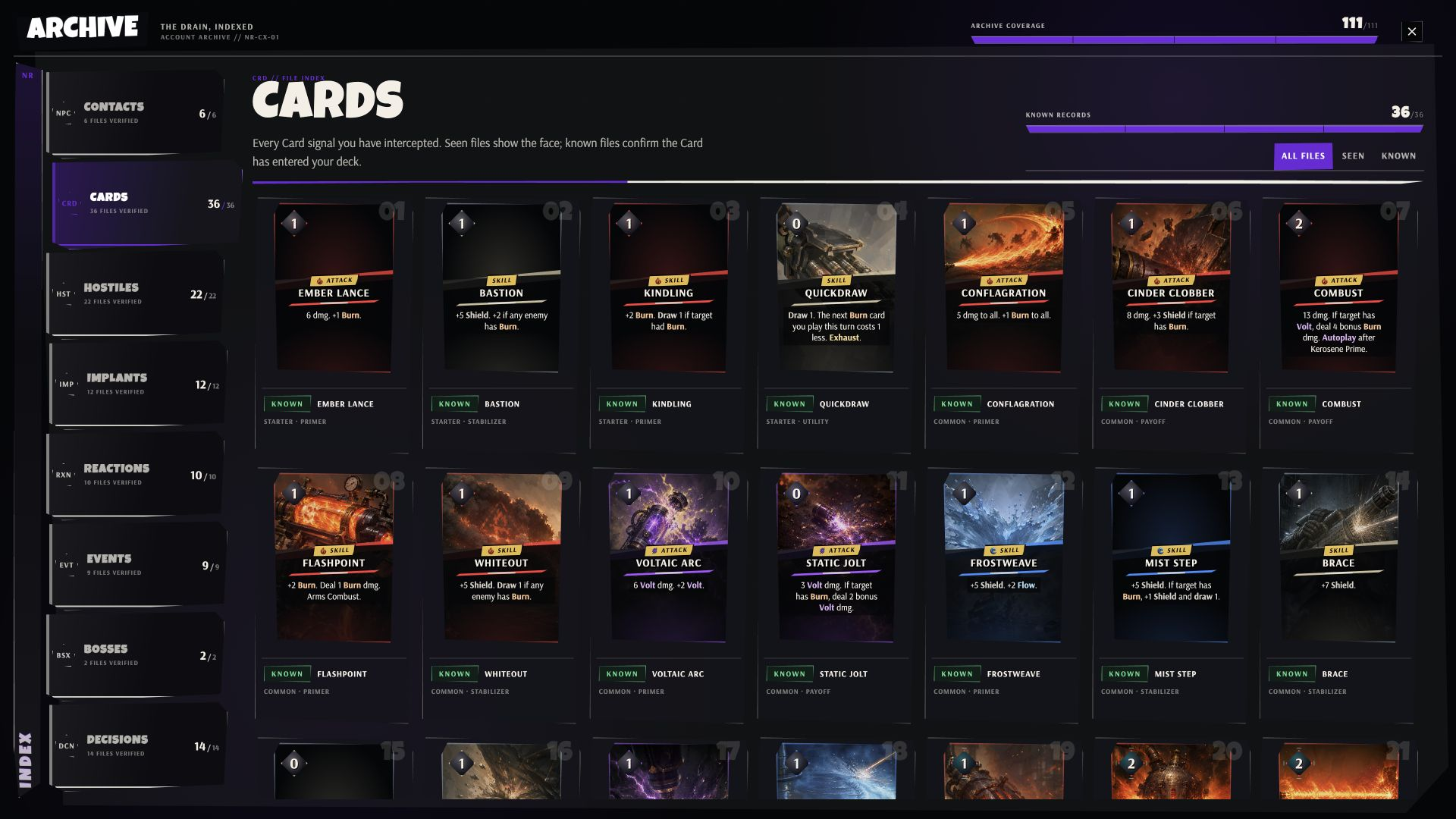1456x819 pixels.
Task: Click the 14/14 count in Decisions row
Action: tap(206, 747)
